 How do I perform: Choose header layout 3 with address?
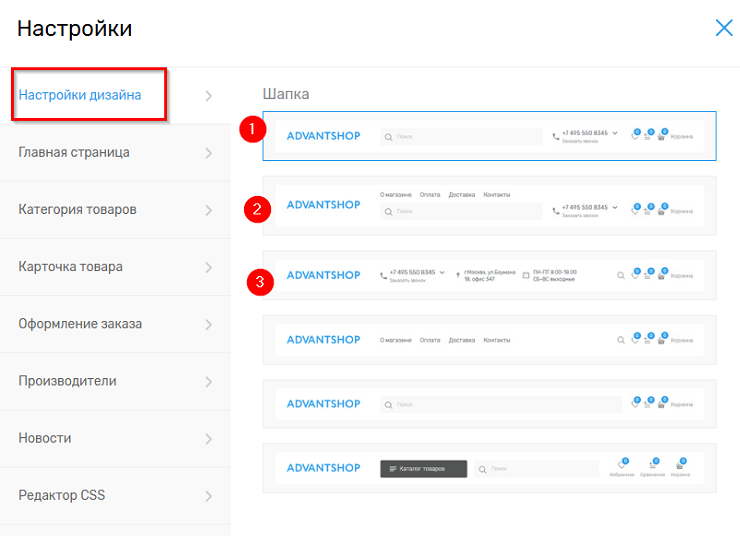[489, 275]
